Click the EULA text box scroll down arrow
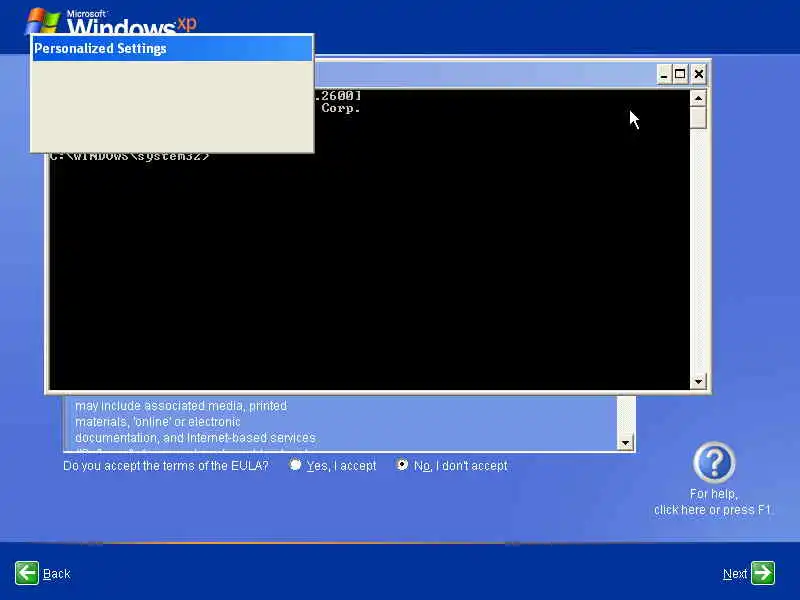 (626, 443)
